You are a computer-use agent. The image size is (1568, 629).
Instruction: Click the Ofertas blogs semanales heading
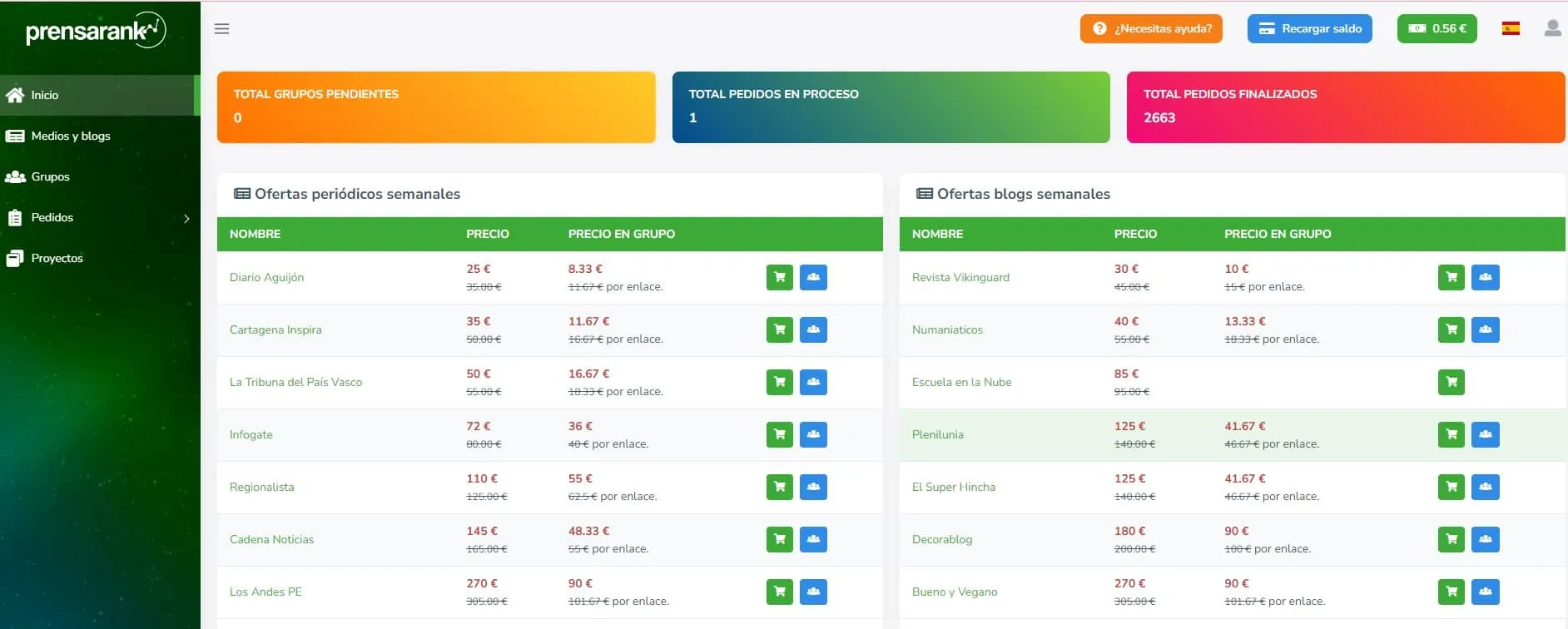coord(1013,194)
